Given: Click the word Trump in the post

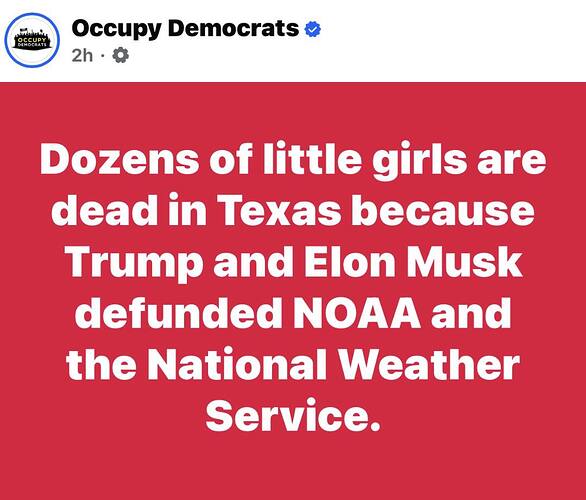Looking at the screenshot, I should click(x=134, y=262).
